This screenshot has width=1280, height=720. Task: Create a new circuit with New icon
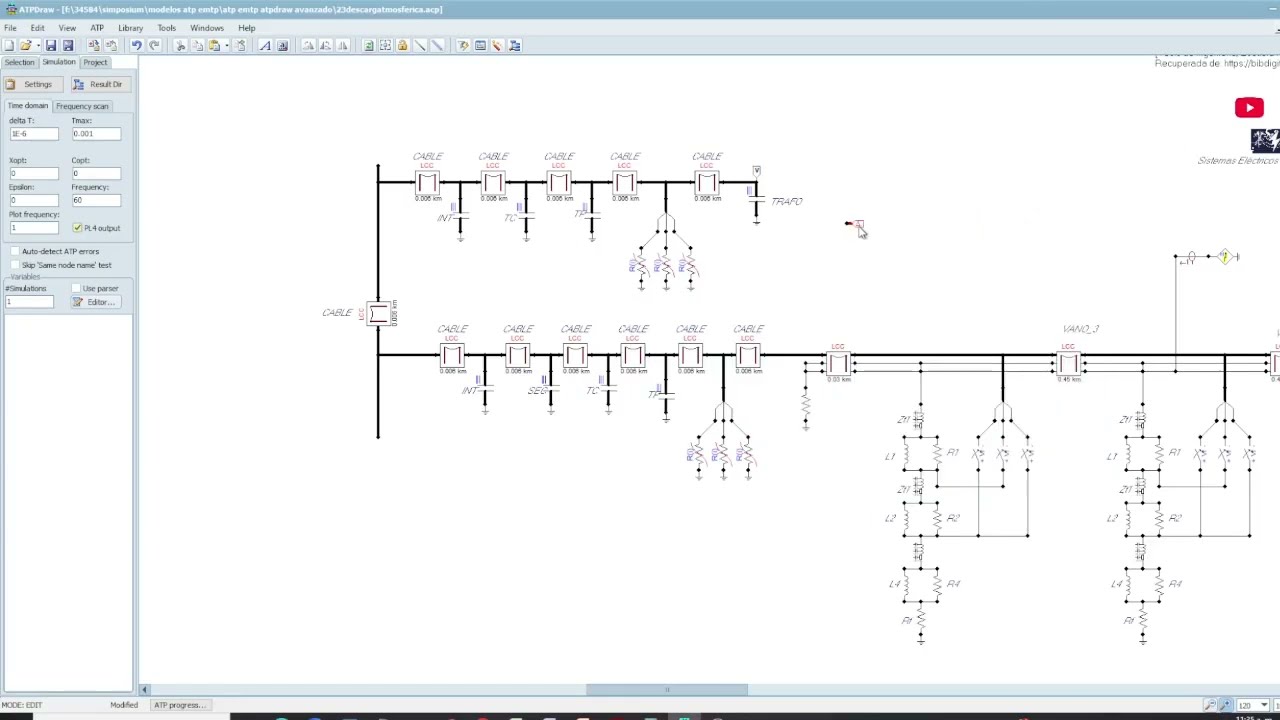tap(9, 45)
